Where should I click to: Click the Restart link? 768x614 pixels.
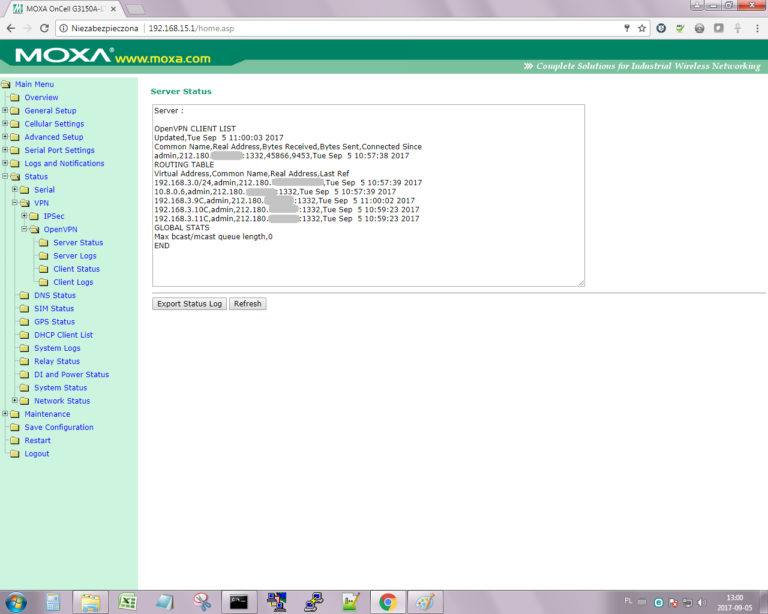[x=37, y=441]
